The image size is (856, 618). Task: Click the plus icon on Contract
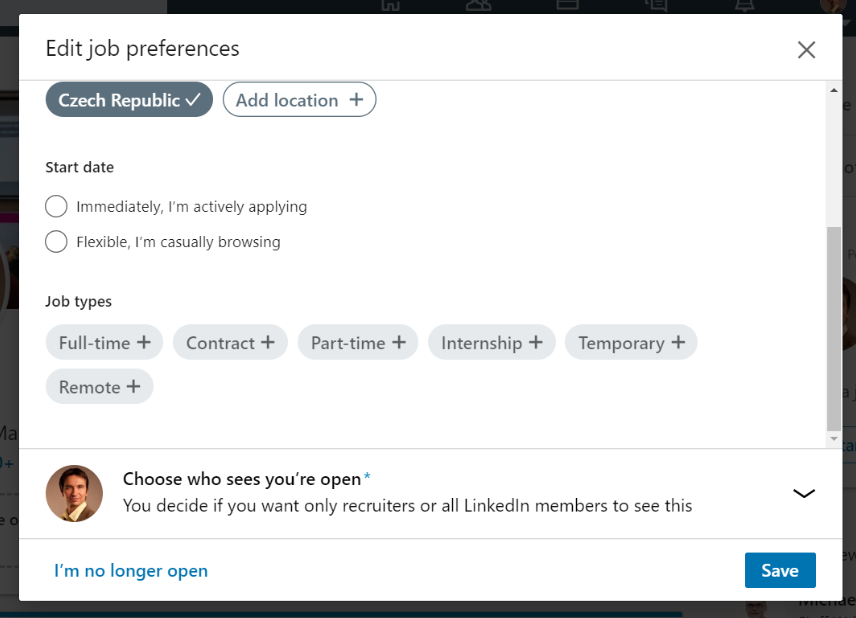268,342
